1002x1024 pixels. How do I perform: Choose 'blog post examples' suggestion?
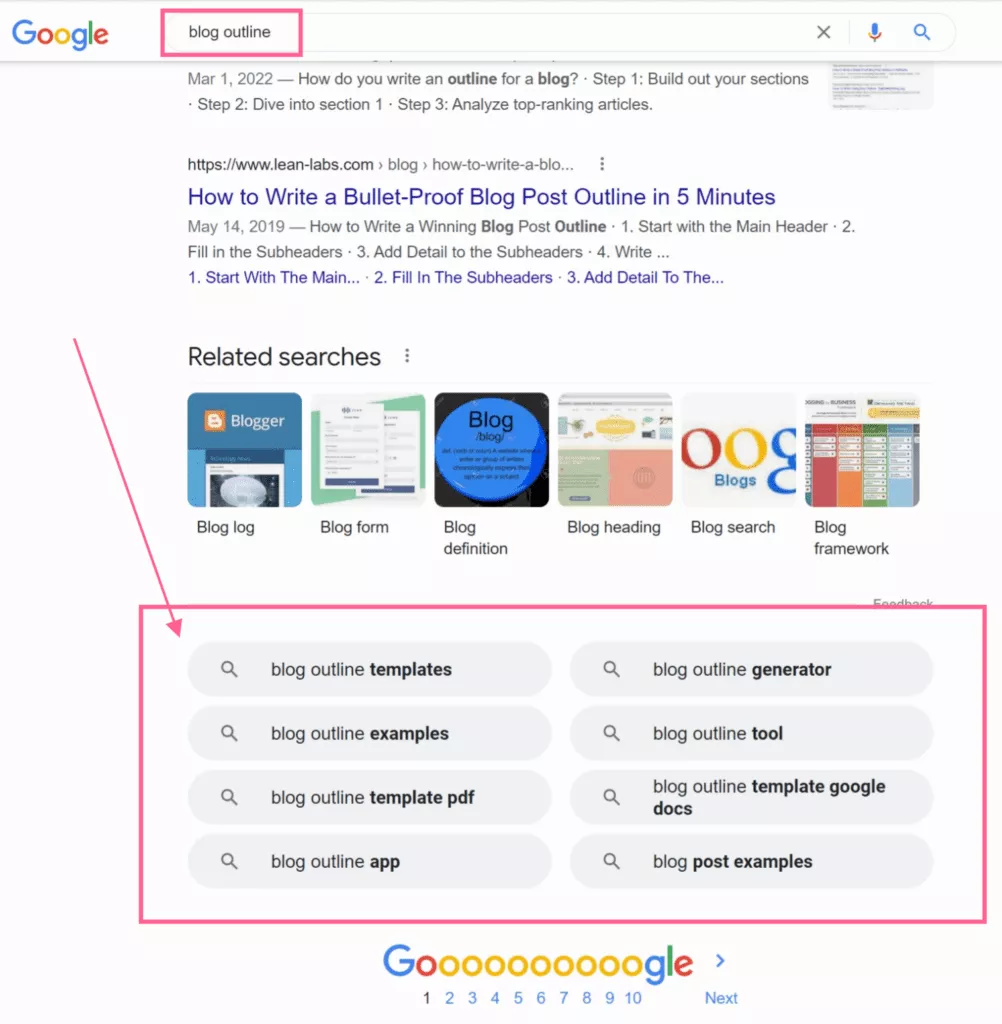click(751, 861)
